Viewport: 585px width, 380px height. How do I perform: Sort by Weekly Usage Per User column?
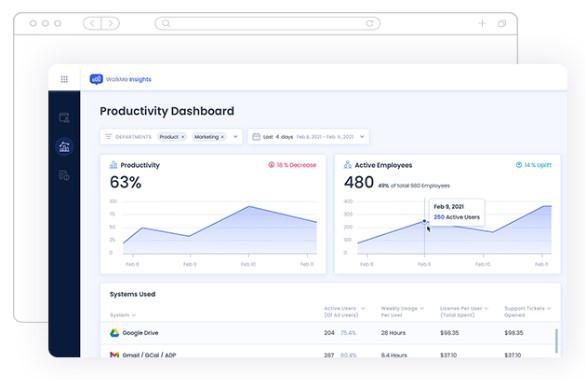click(402, 311)
